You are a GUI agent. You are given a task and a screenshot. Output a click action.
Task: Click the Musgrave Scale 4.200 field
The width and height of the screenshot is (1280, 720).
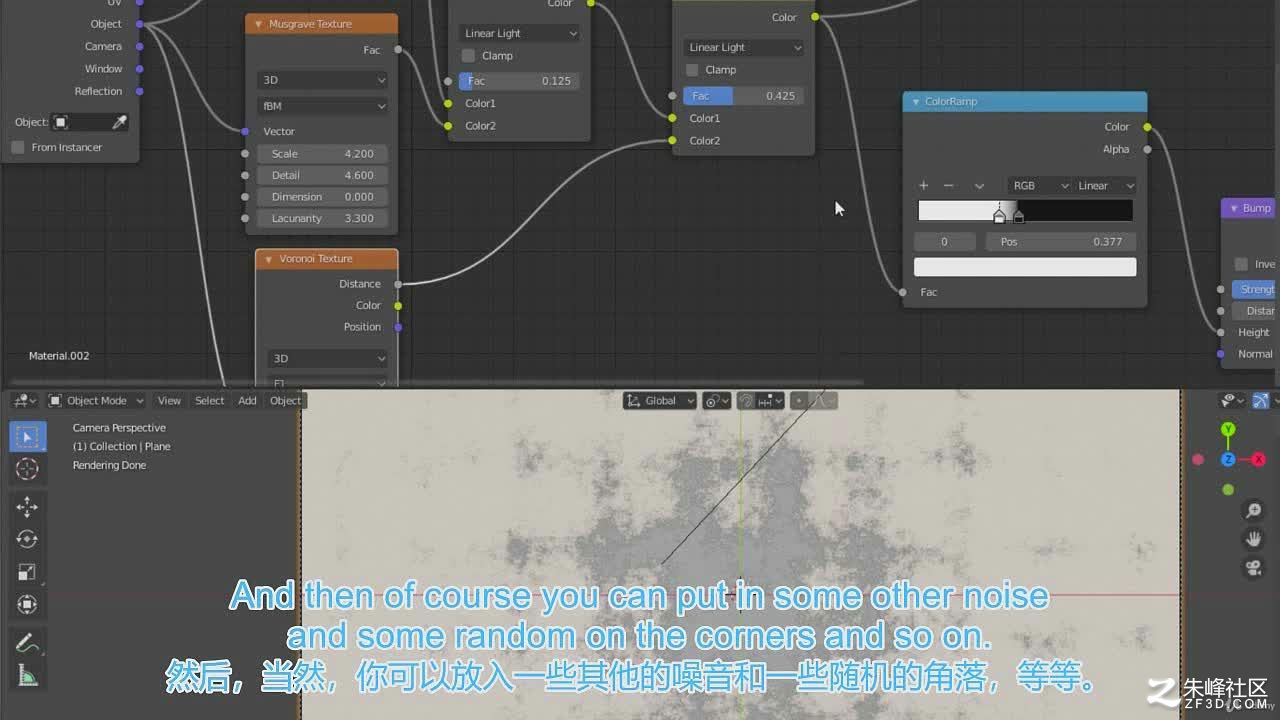322,154
